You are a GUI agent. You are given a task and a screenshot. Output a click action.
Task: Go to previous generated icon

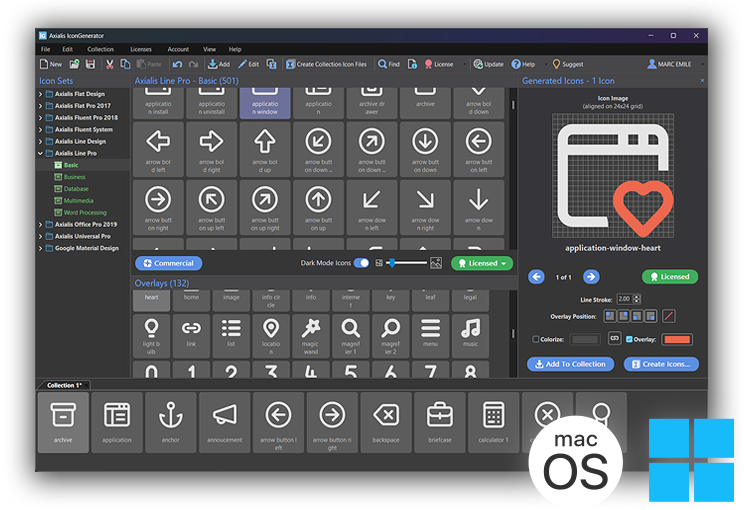coord(536,277)
